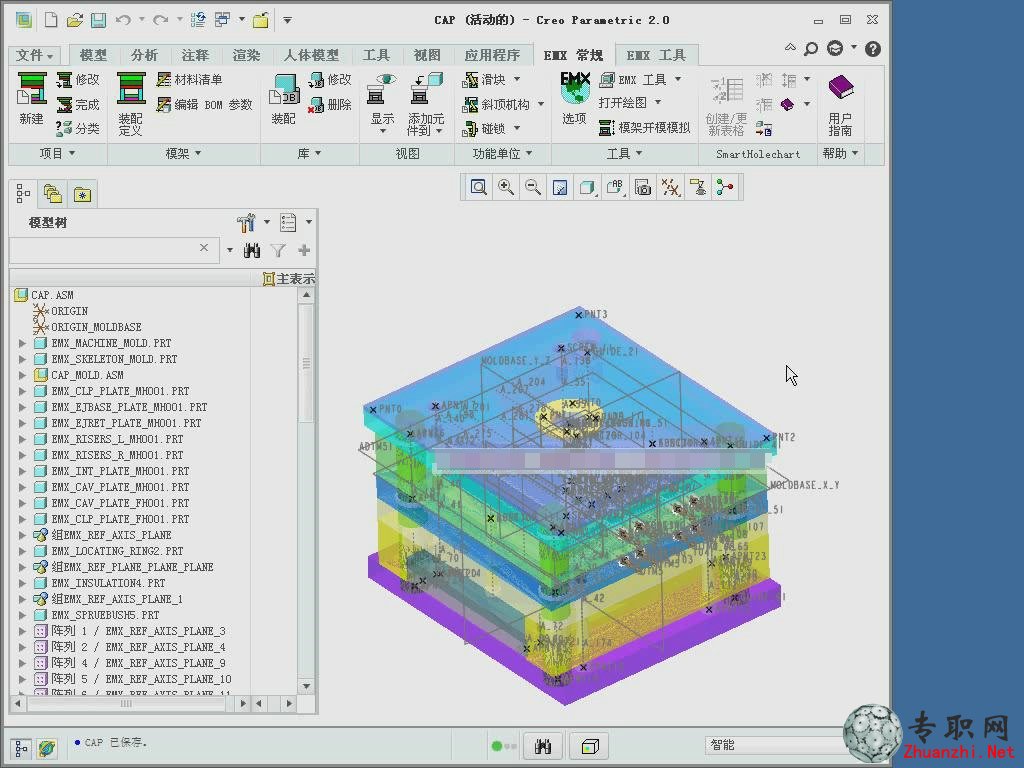Screen dimensions: 1024x768
Task: Click the Find binoculars icon beside model tree search
Action: (x=252, y=250)
